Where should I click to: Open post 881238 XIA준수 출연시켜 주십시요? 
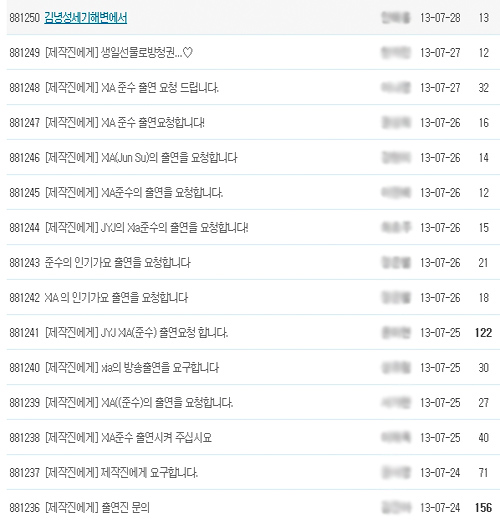point(128,438)
